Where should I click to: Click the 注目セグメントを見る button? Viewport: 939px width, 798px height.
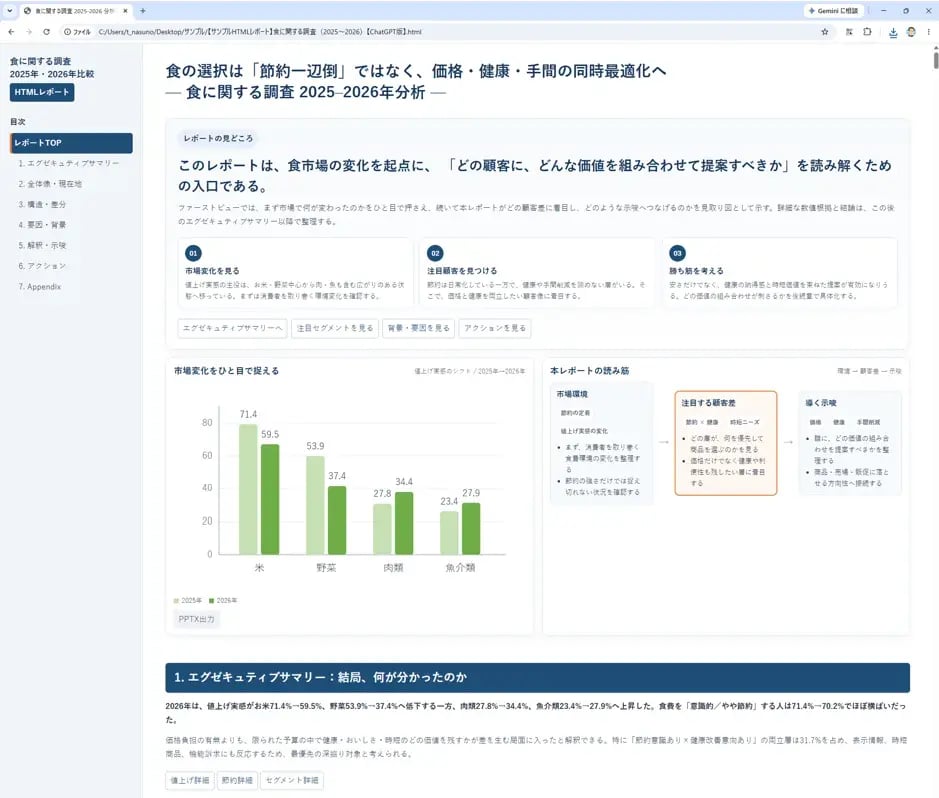click(335, 328)
